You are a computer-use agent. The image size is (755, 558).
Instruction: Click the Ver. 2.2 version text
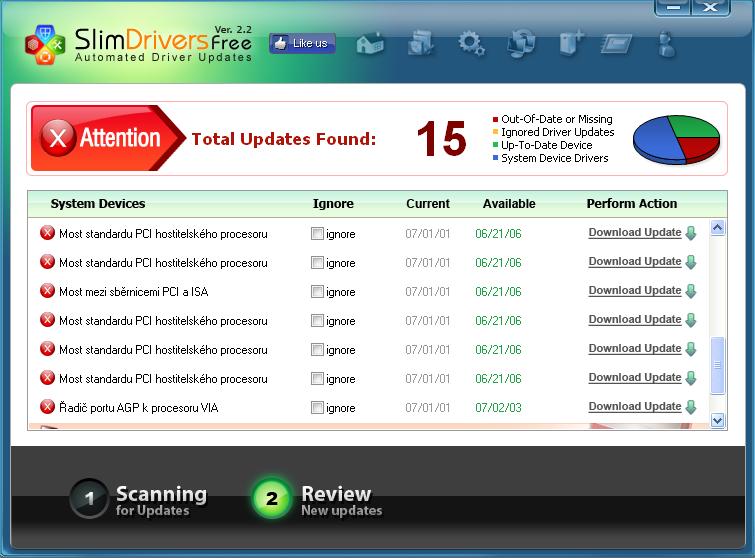pos(233,29)
